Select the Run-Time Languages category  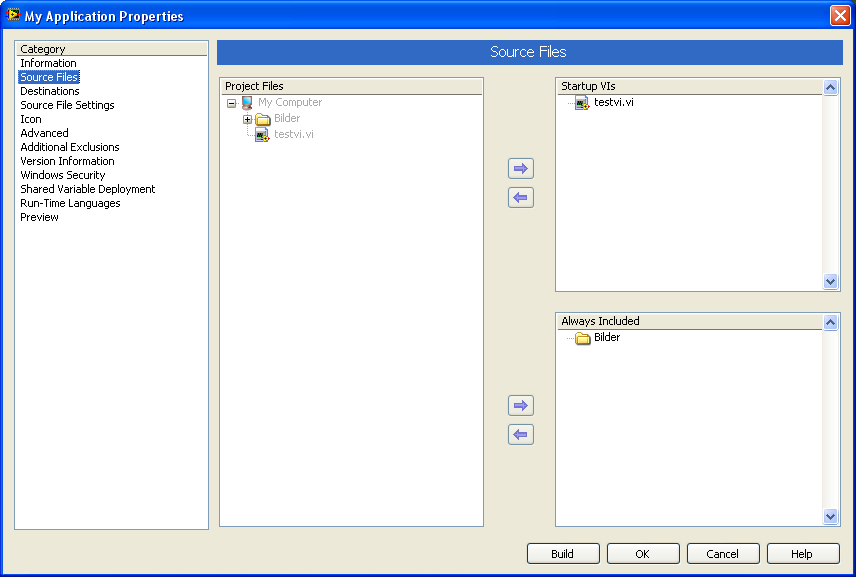click(x=70, y=203)
